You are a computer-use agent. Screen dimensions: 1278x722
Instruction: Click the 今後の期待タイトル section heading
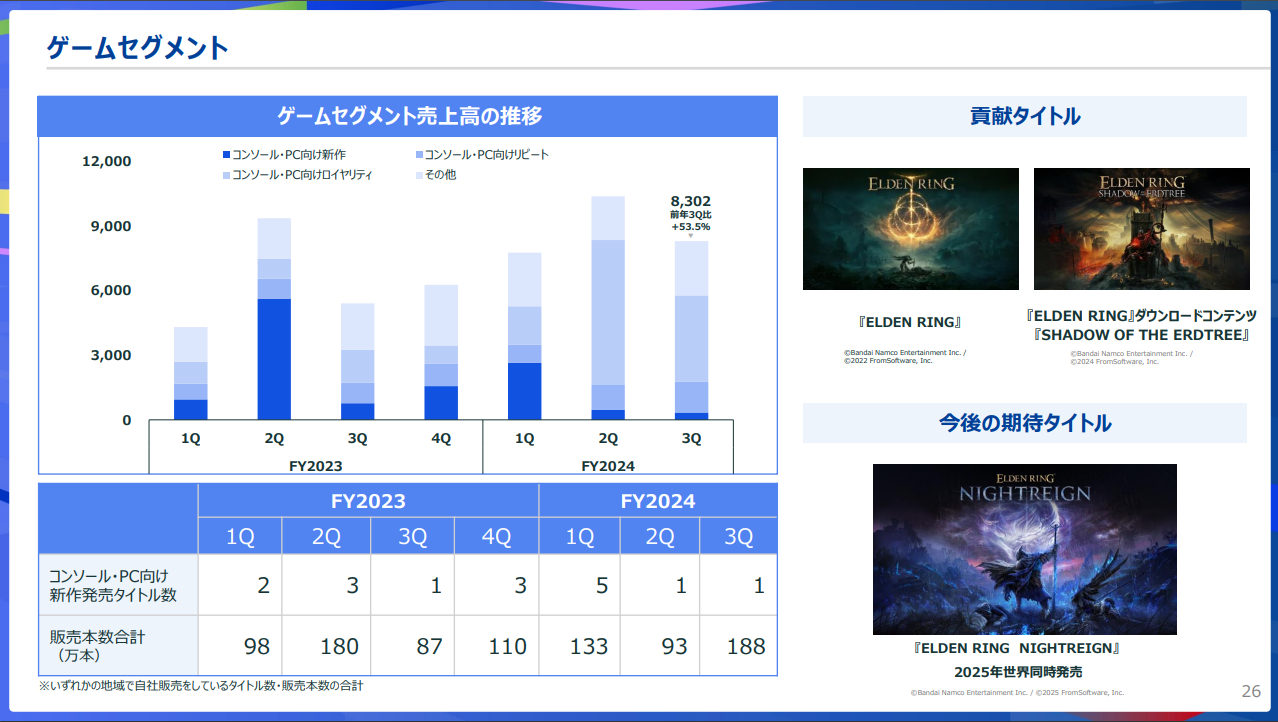pyautogui.click(x=1024, y=423)
